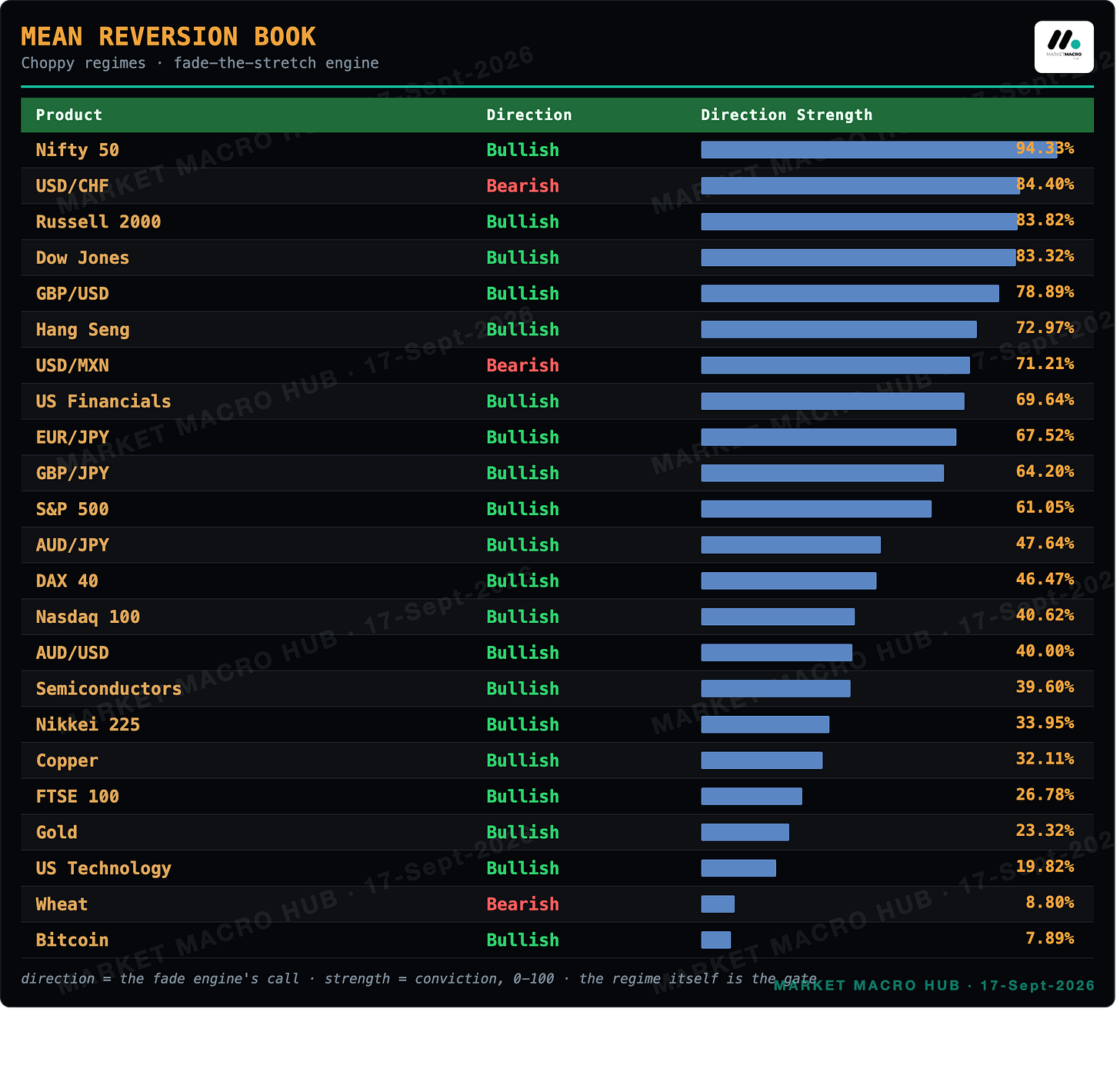Click the 78.89% strength value

[x=1045, y=292]
